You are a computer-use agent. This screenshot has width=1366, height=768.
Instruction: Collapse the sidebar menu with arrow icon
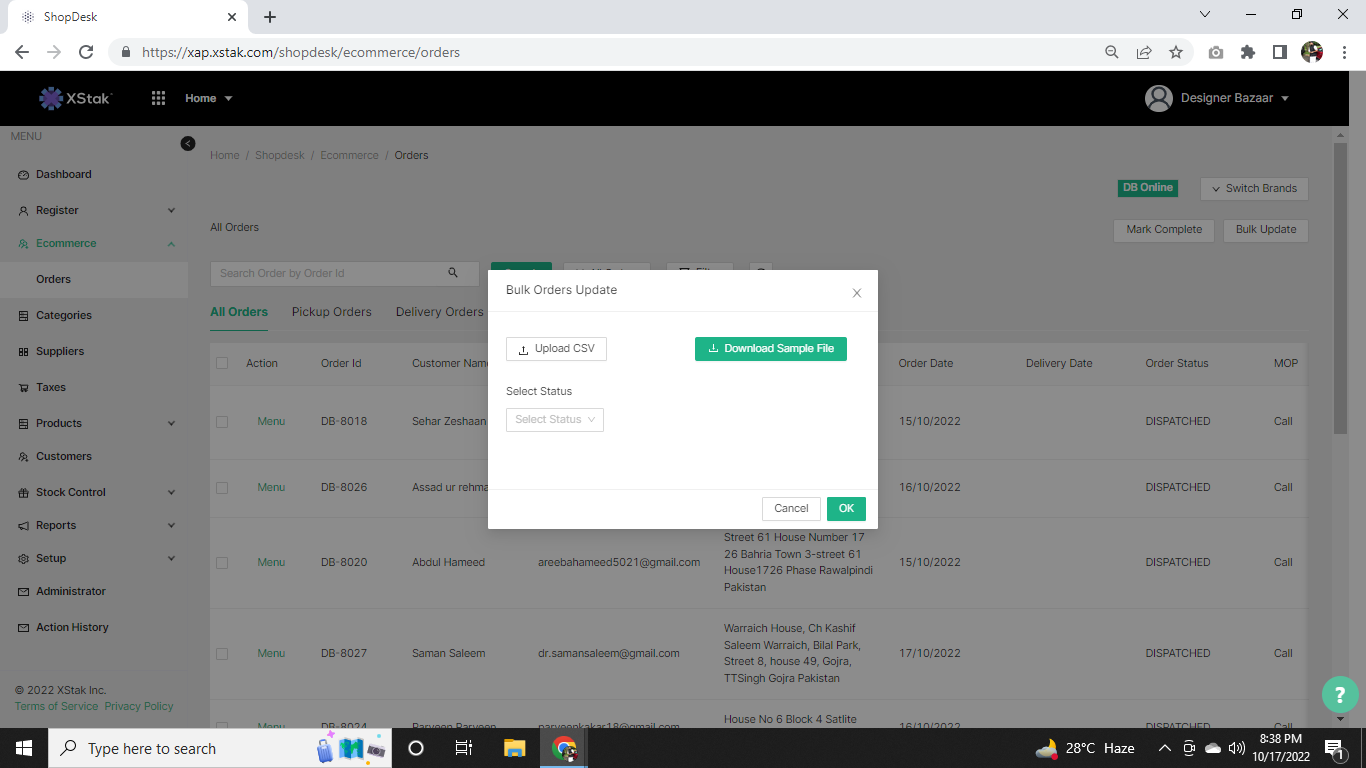point(188,143)
